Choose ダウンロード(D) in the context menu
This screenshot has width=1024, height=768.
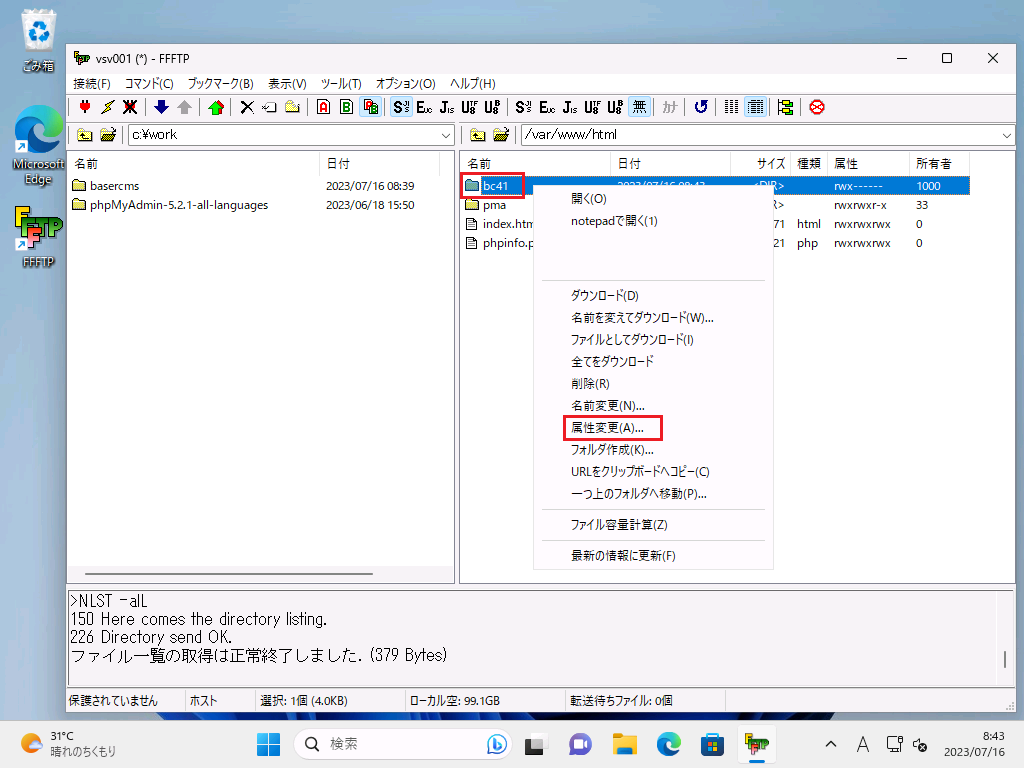coord(604,296)
